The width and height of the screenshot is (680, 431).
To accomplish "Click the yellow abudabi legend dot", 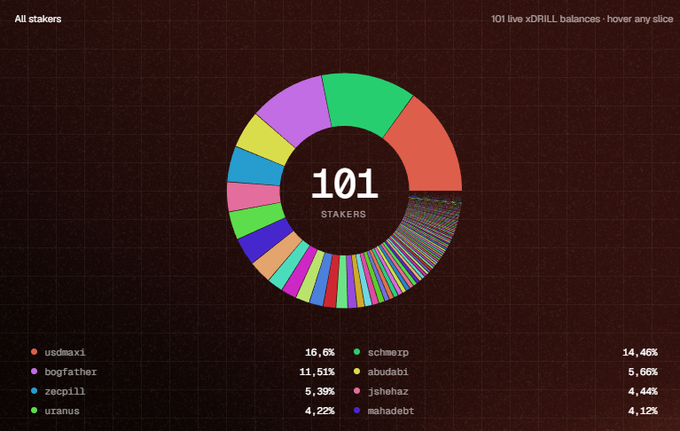I will coord(357,371).
